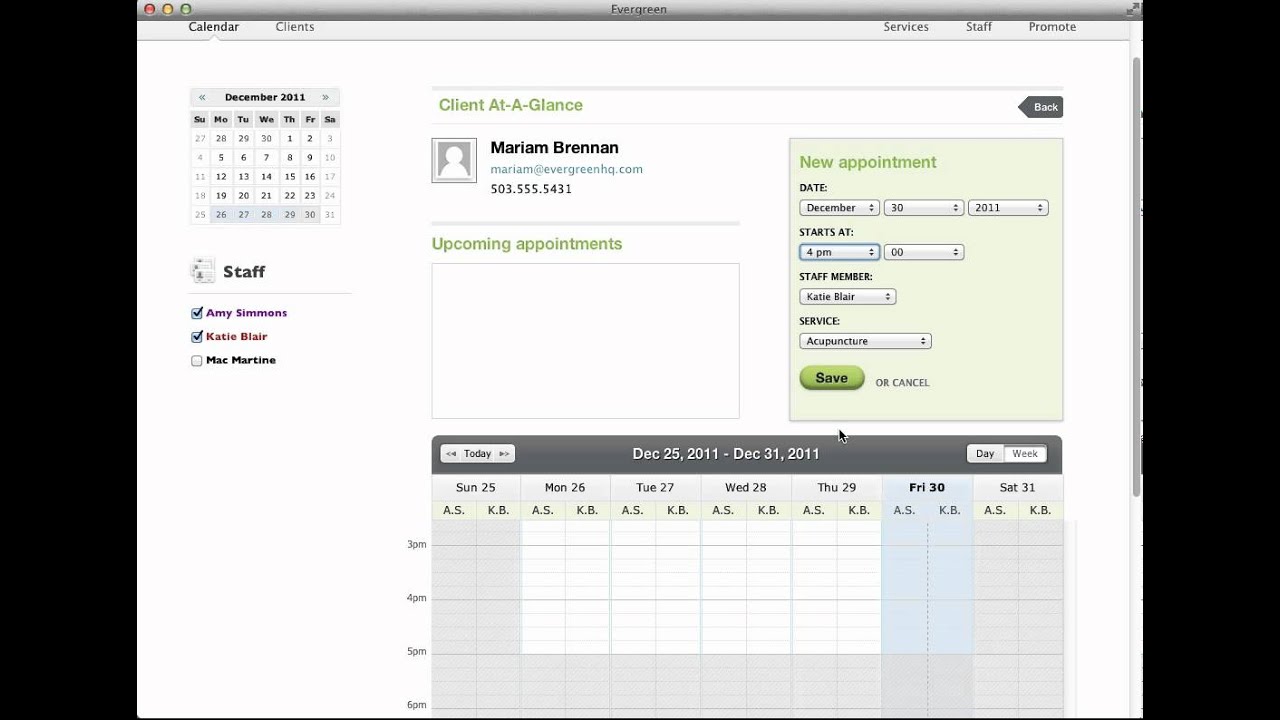Select December 9 in mini calendar
Screen dimensions: 1280x720
[310, 158]
